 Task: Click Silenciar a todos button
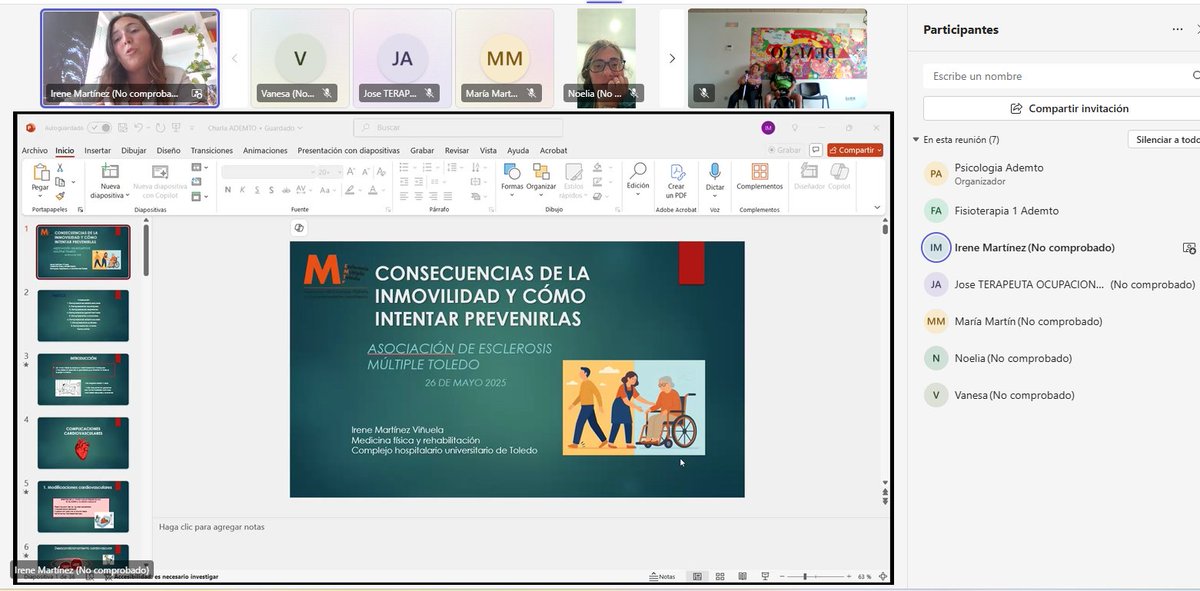coord(1164,140)
